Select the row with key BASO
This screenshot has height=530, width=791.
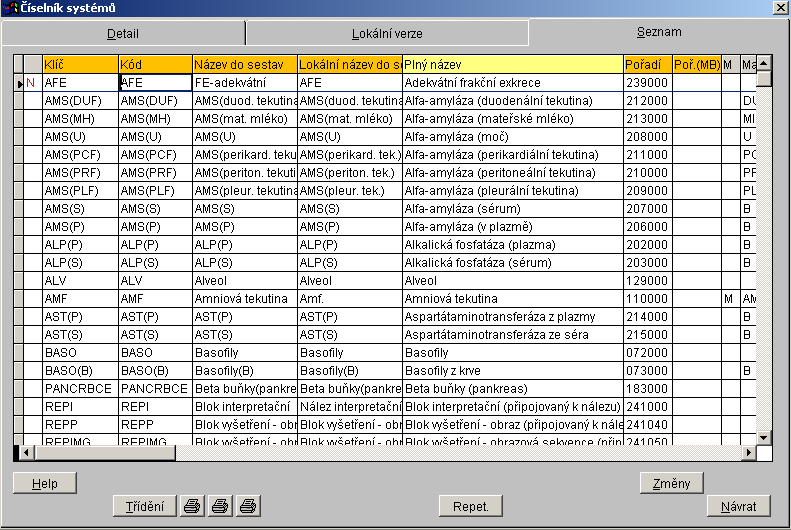(x=80, y=353)
